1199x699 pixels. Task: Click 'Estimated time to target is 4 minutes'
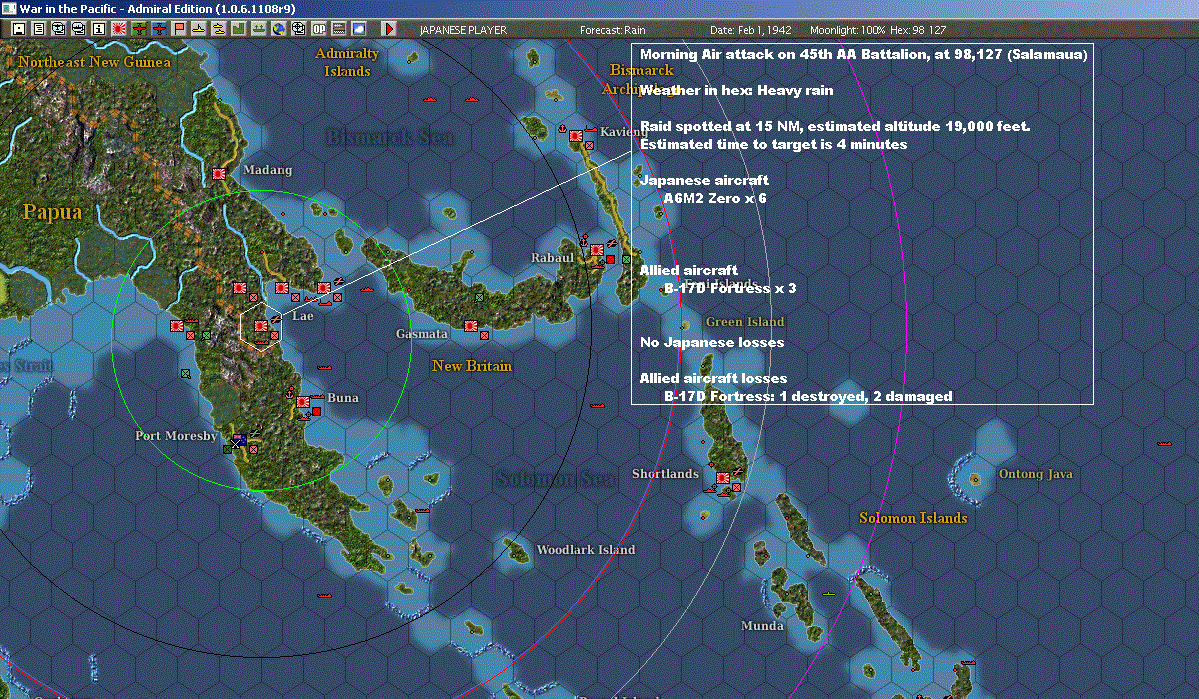click(x=773, y=145)
